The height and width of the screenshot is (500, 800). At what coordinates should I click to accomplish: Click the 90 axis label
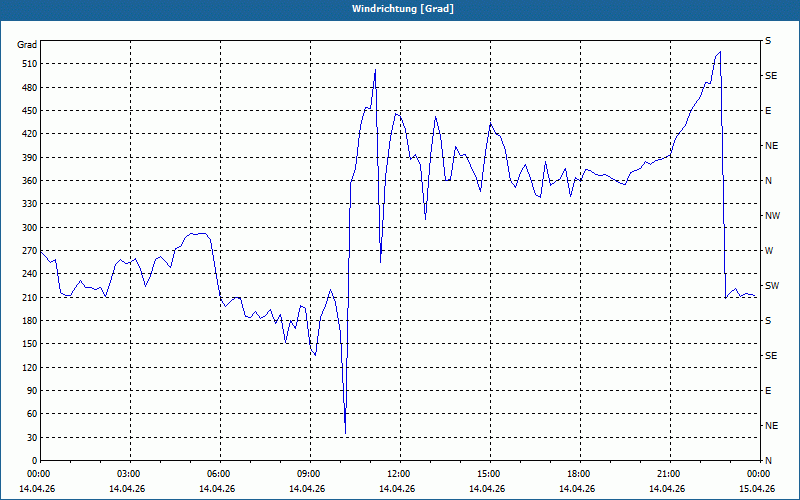32,391
